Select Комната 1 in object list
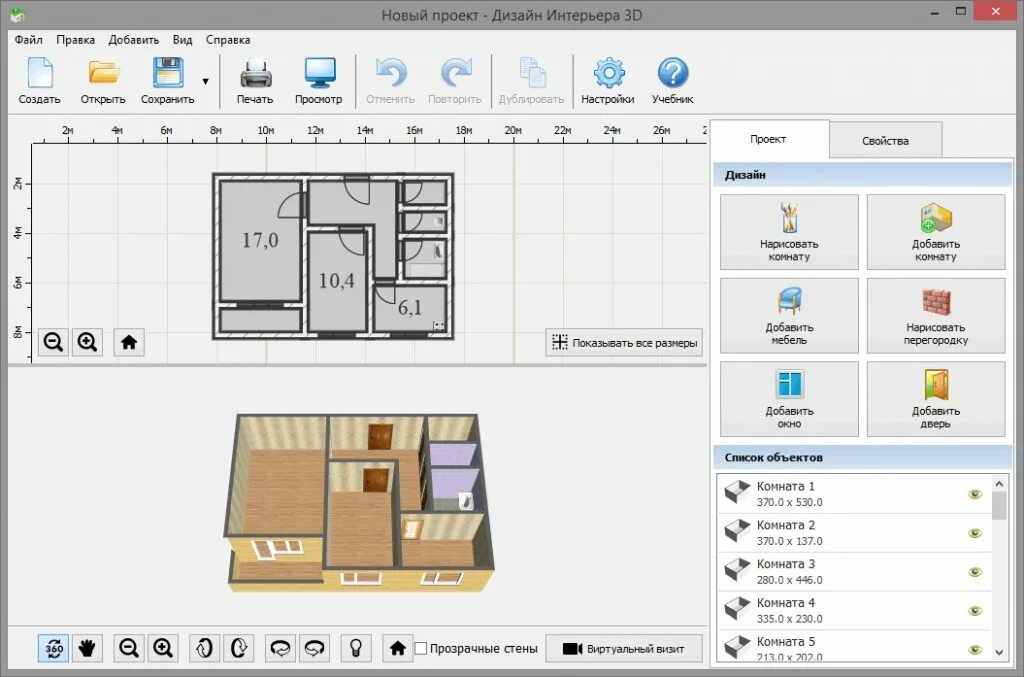Image resolution: width=1024 pixels, height=677 pixels. [x=855, y=494]
